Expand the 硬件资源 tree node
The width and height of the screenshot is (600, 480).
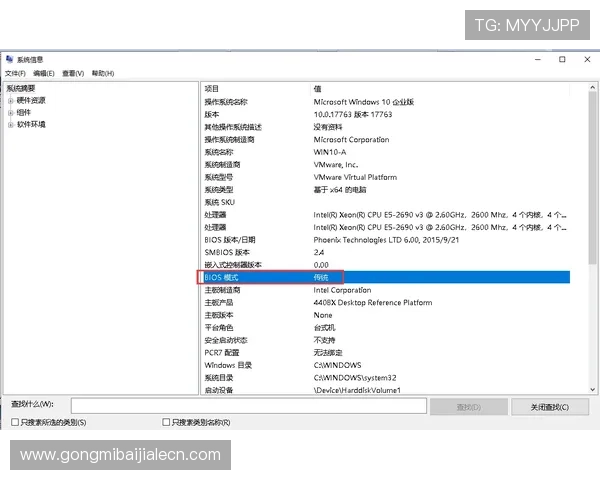click(10, 100)
